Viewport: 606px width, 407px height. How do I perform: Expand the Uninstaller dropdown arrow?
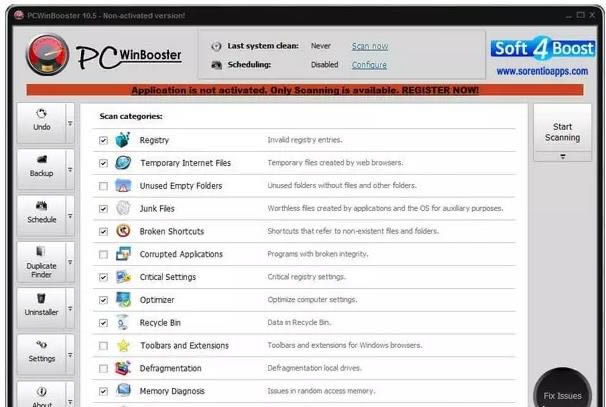coord(70,308)
